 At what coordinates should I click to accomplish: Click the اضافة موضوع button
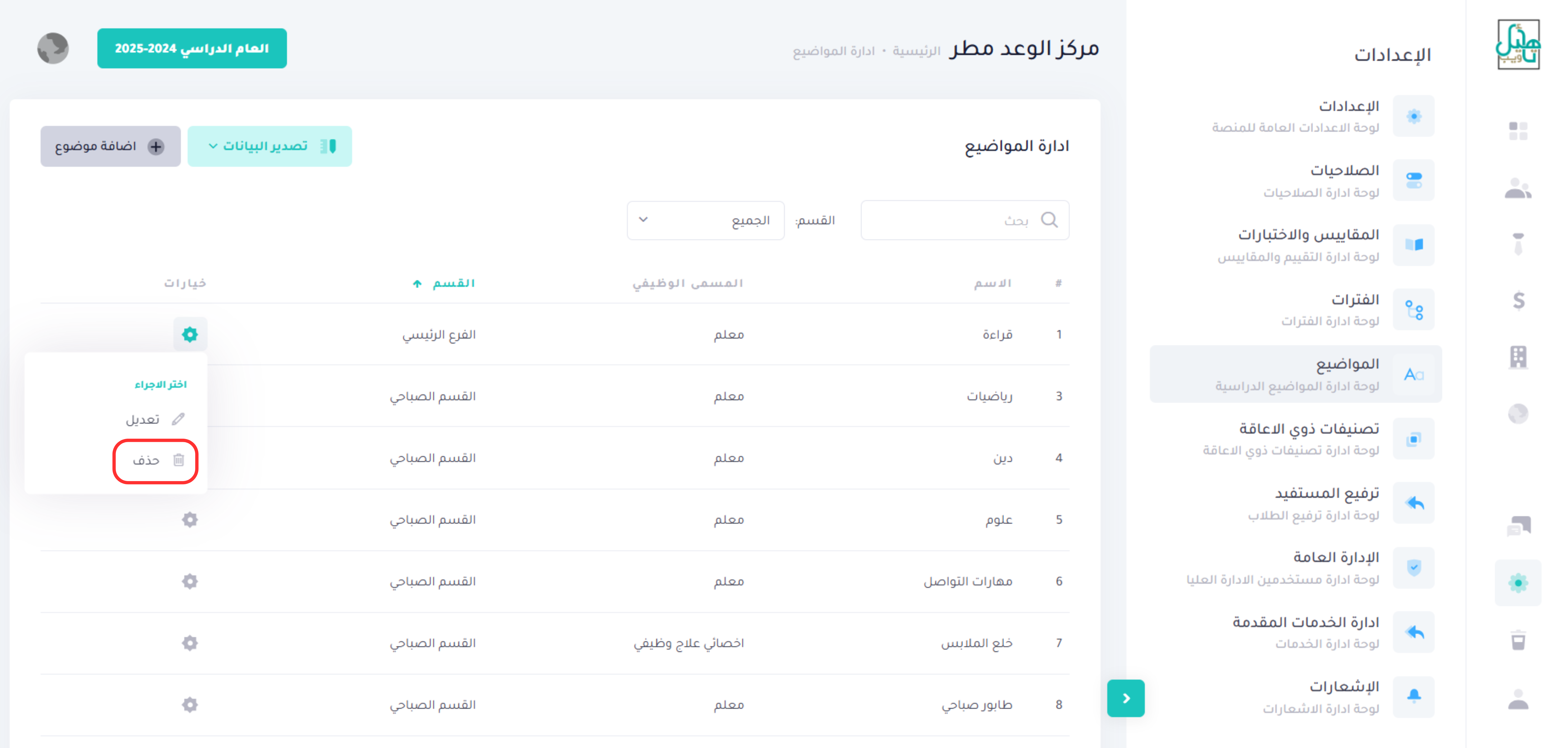(x=110, y=146)
